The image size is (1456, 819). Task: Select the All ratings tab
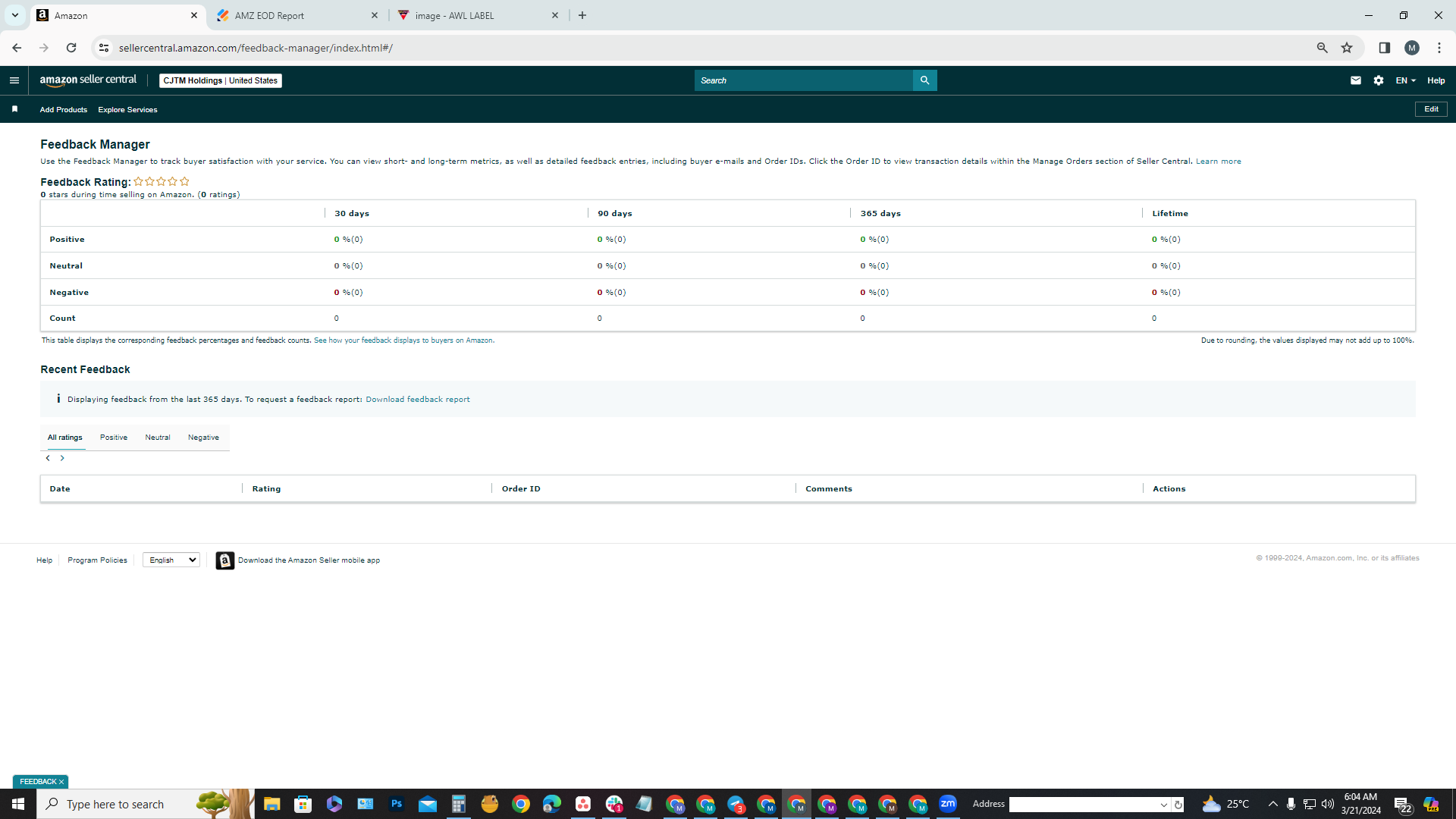pos(65,438)
